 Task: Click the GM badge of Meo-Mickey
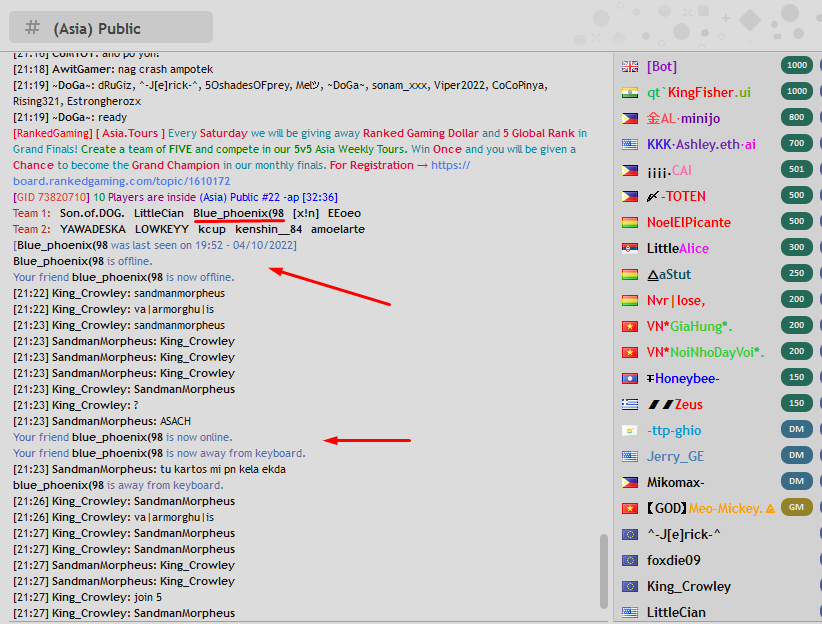[796, 507]
